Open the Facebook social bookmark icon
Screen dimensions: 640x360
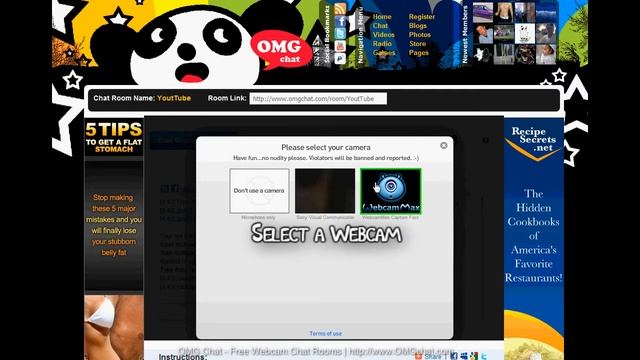pyautogui.click(x=340, y=21)
